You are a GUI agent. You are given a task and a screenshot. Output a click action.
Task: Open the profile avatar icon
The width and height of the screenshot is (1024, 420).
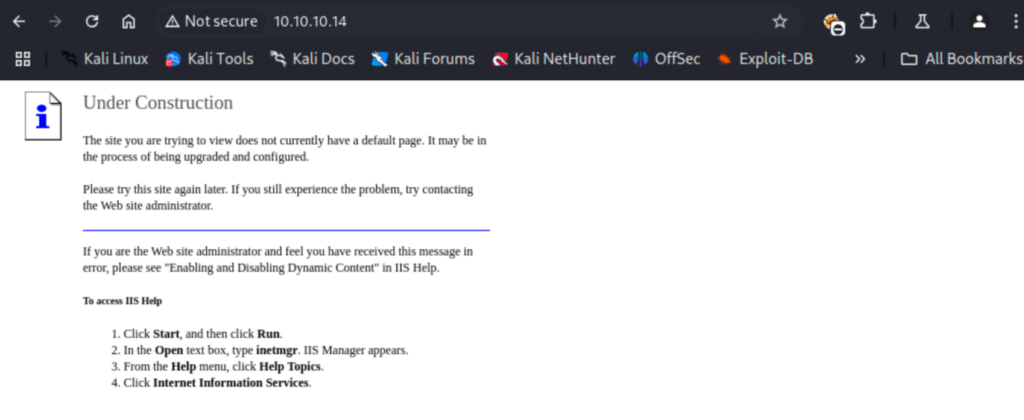coord(979,22)
